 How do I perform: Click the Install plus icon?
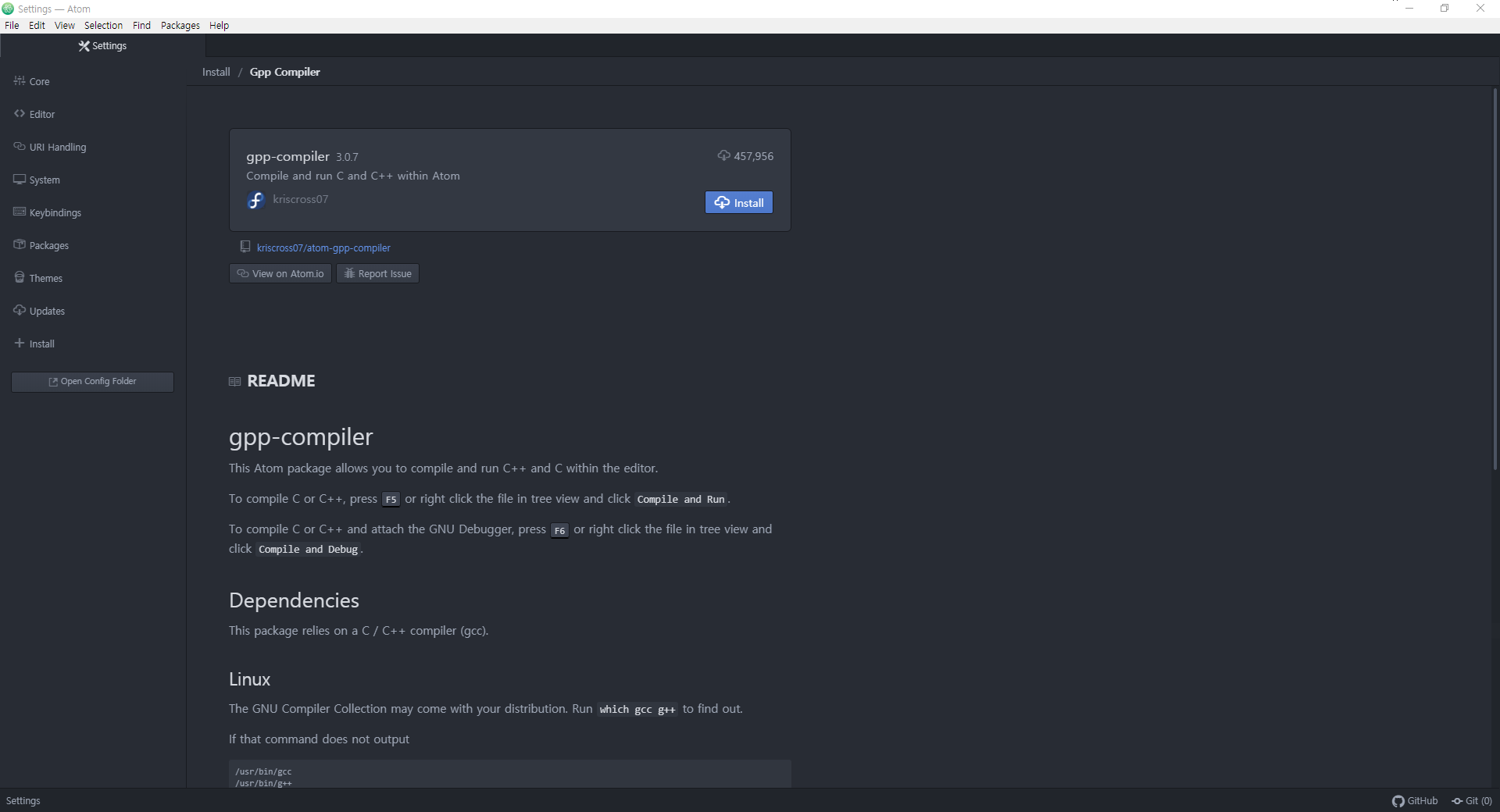click(x=20, y=343)
